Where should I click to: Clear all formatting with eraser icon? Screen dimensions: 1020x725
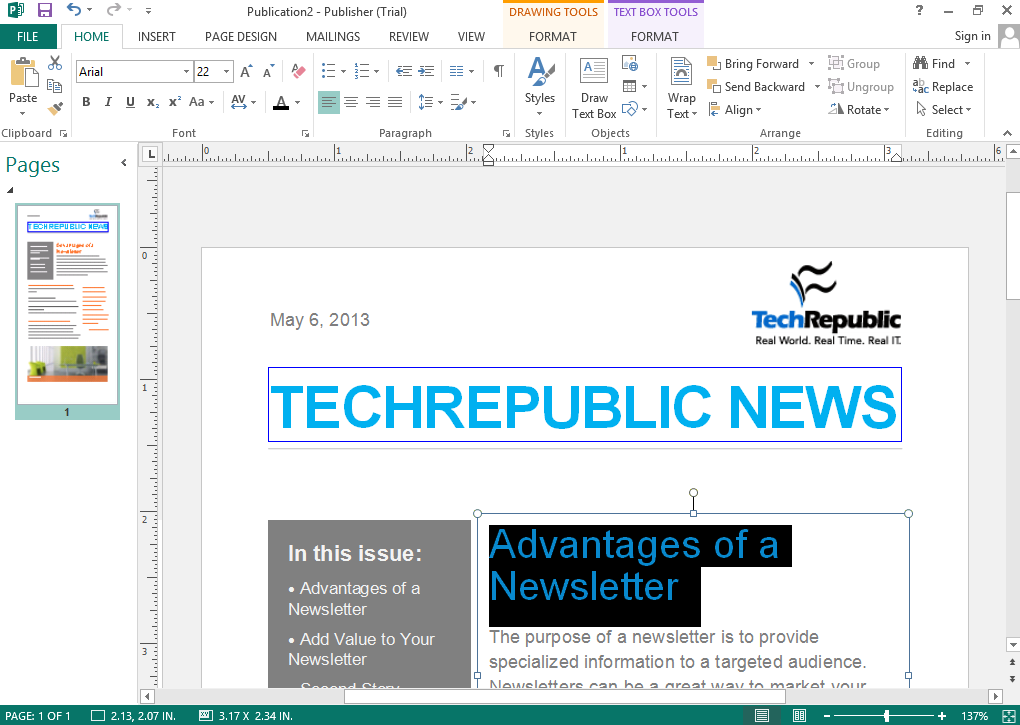(298, 71)
